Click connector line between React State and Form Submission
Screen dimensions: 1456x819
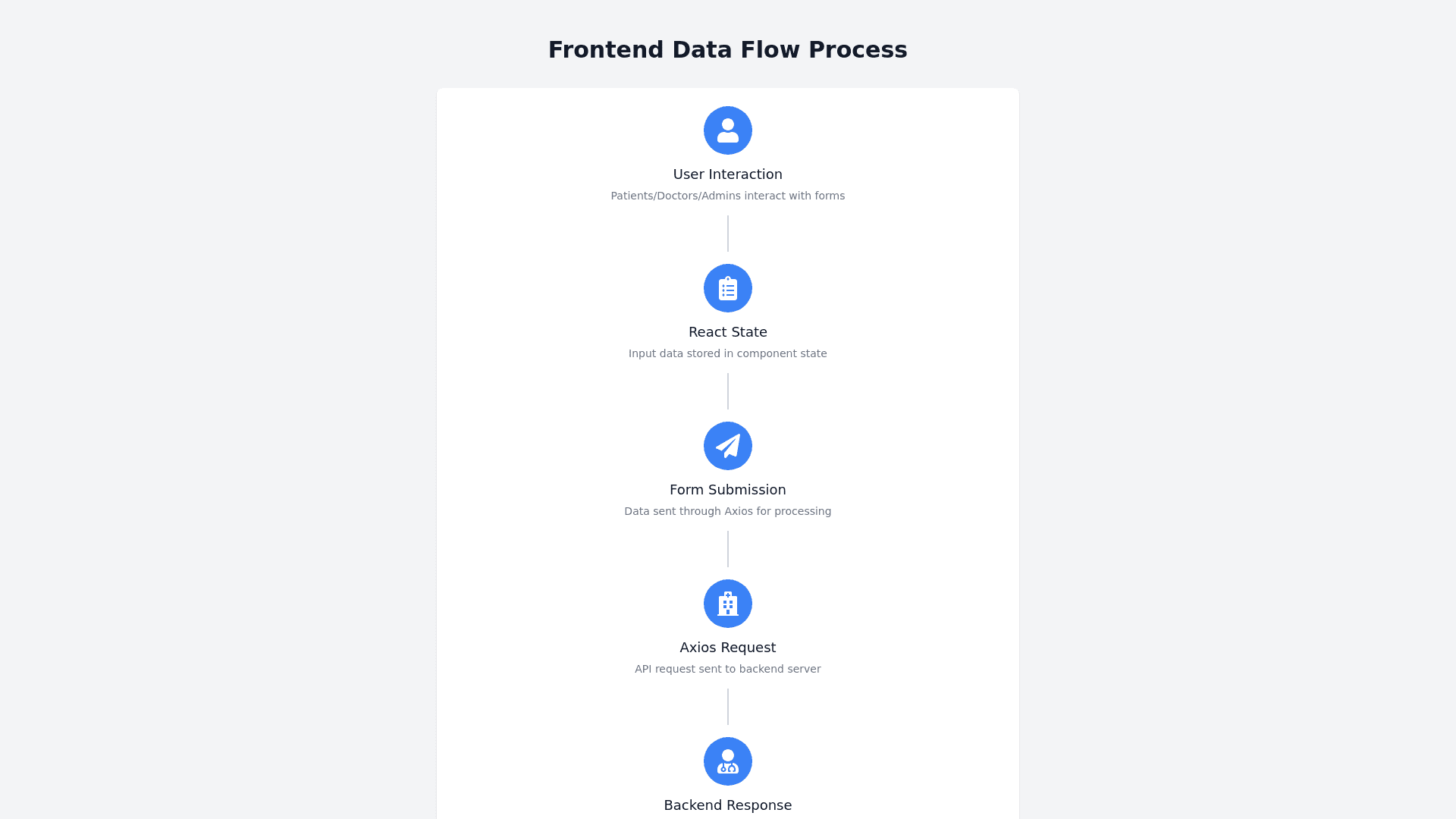point(728,391)
